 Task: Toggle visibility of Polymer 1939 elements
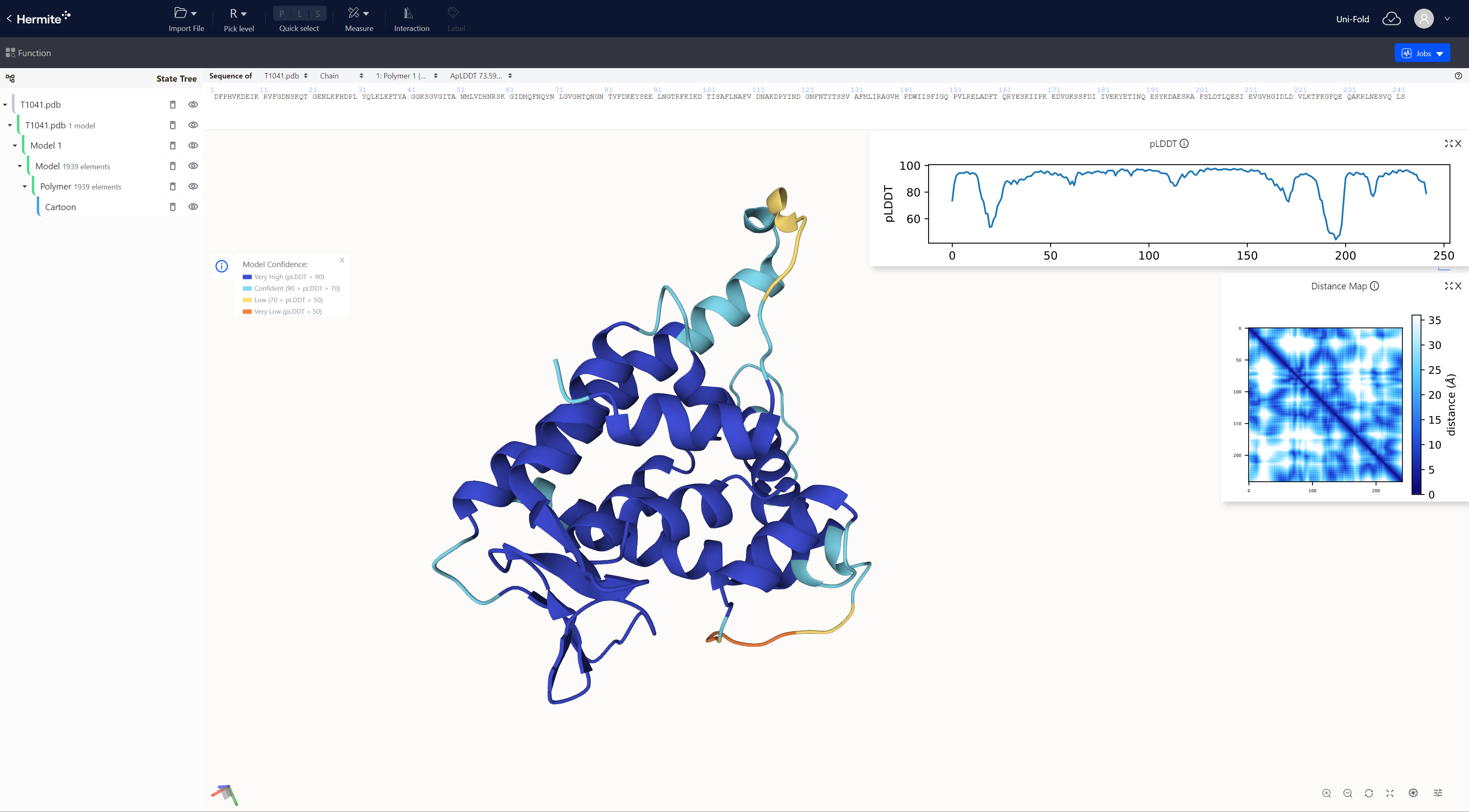click(193, 187)
